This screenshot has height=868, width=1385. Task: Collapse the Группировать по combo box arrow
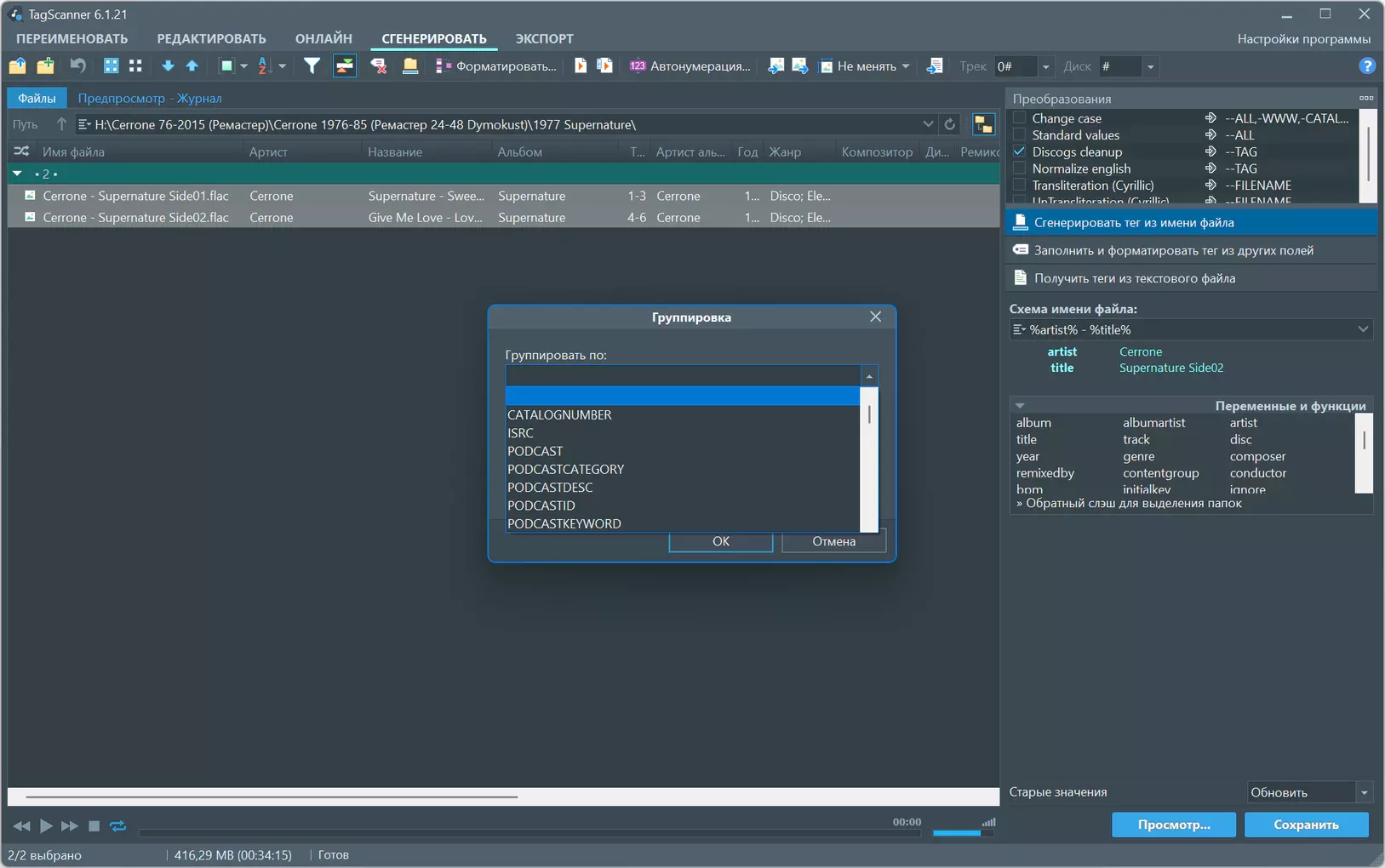pos(869,376)
